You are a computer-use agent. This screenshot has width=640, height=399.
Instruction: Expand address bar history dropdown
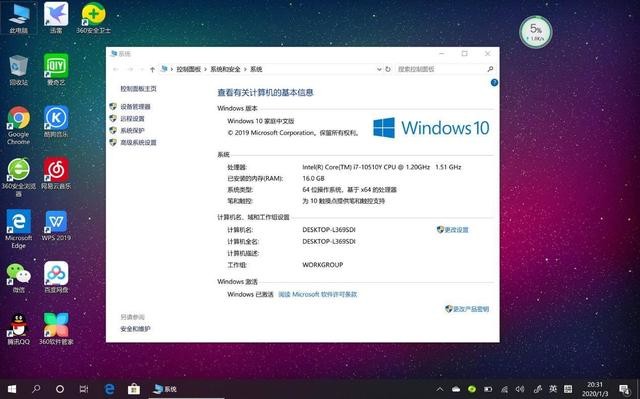379,69
